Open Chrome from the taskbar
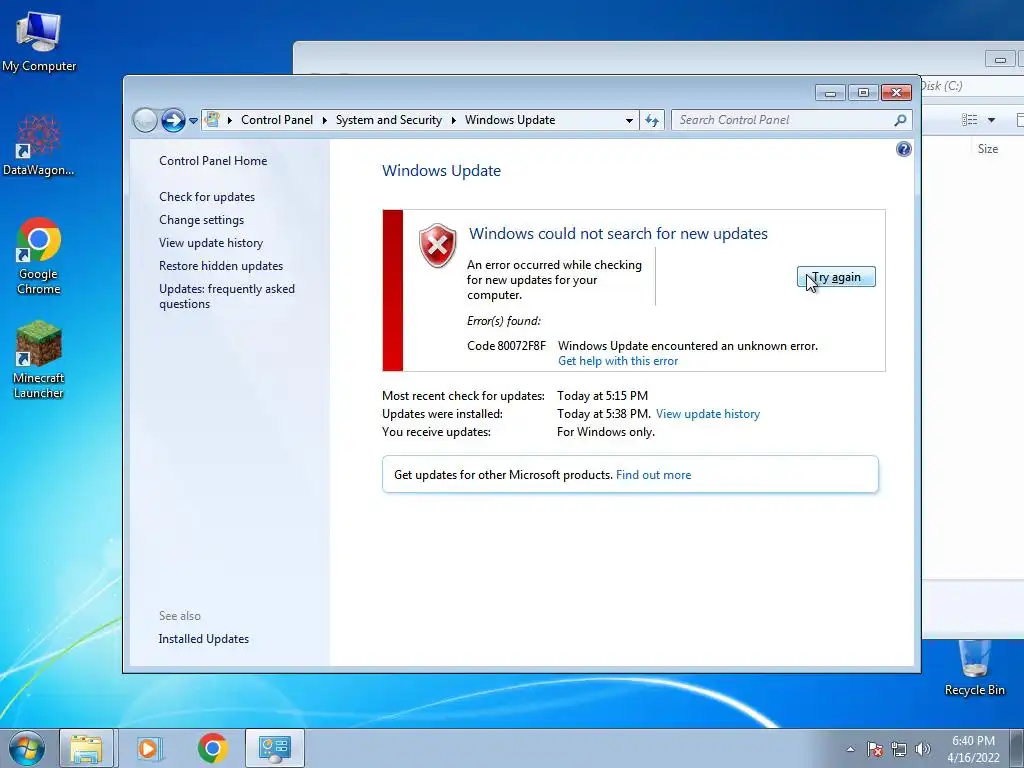The width and height of the screenshot is (1024, 768). [x=212, y=748]
